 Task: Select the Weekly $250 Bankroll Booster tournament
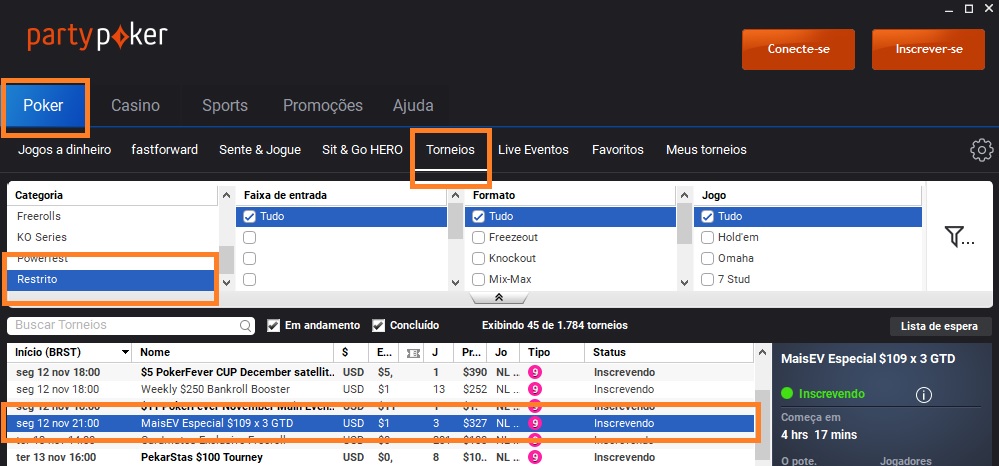click(381, 389)
